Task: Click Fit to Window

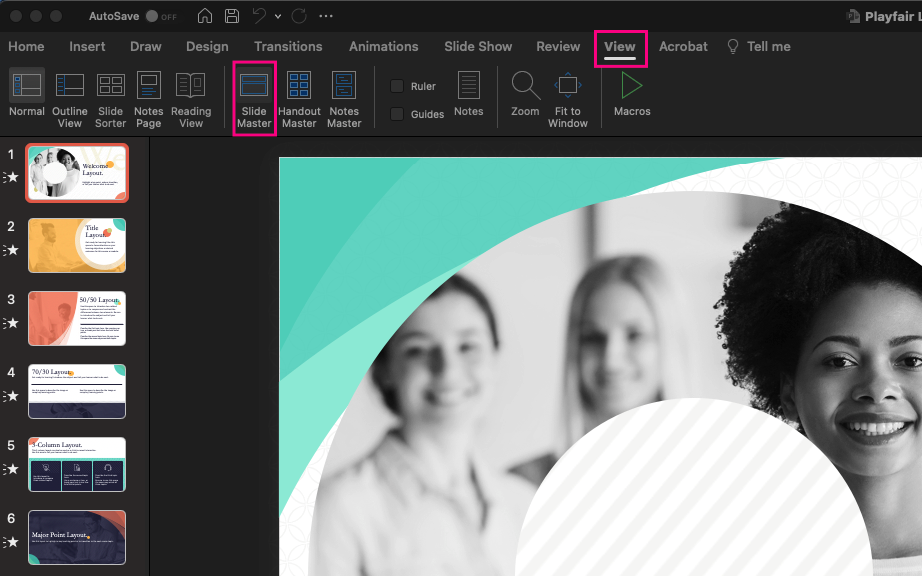Action: [567, 95]
